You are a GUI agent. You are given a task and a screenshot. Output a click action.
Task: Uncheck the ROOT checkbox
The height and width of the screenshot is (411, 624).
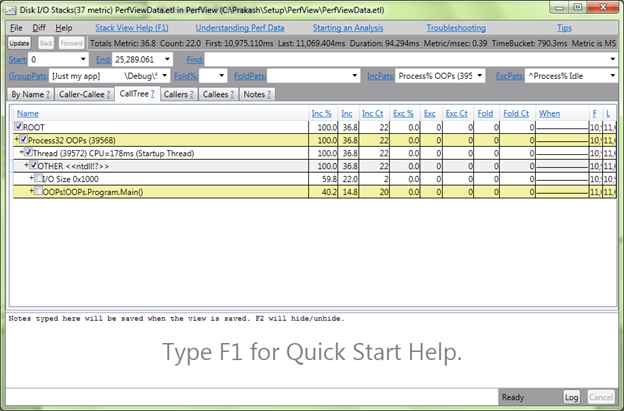[19, 126]
